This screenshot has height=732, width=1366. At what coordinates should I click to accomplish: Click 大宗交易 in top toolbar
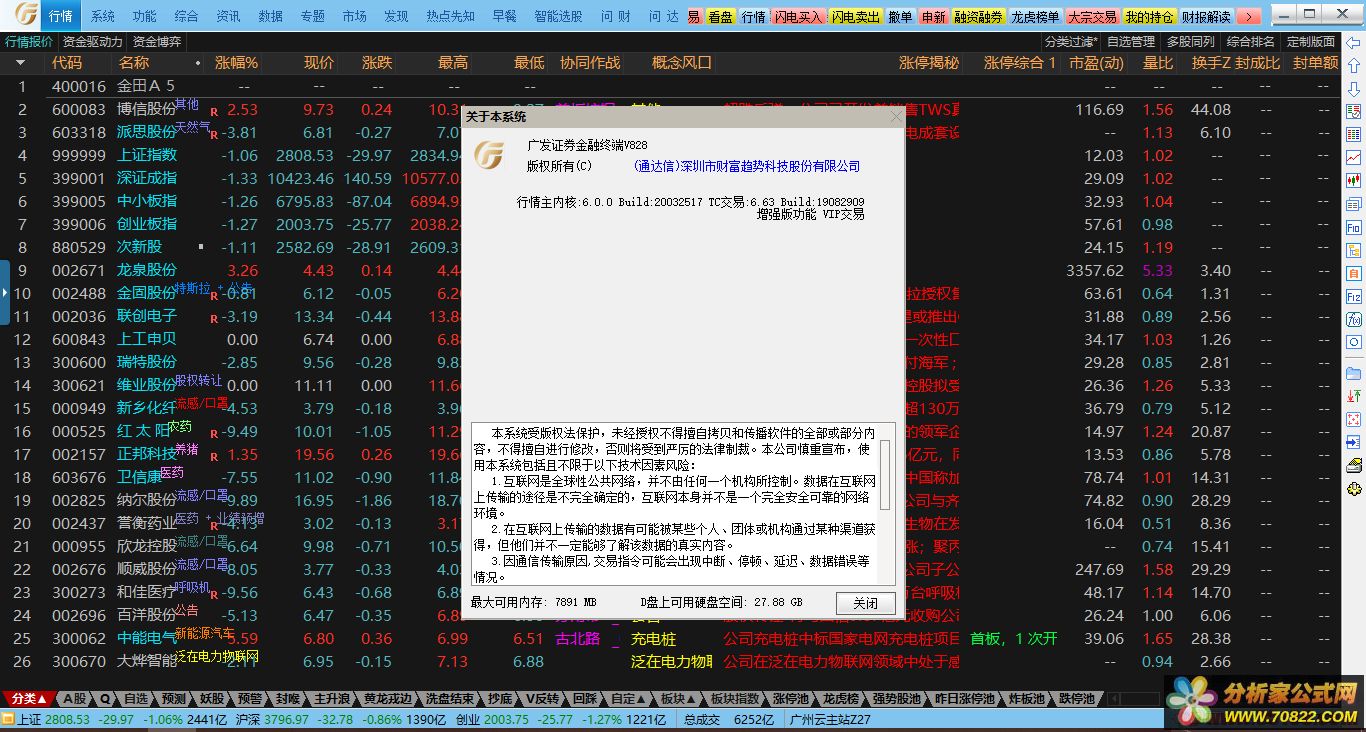point(1092,17)
